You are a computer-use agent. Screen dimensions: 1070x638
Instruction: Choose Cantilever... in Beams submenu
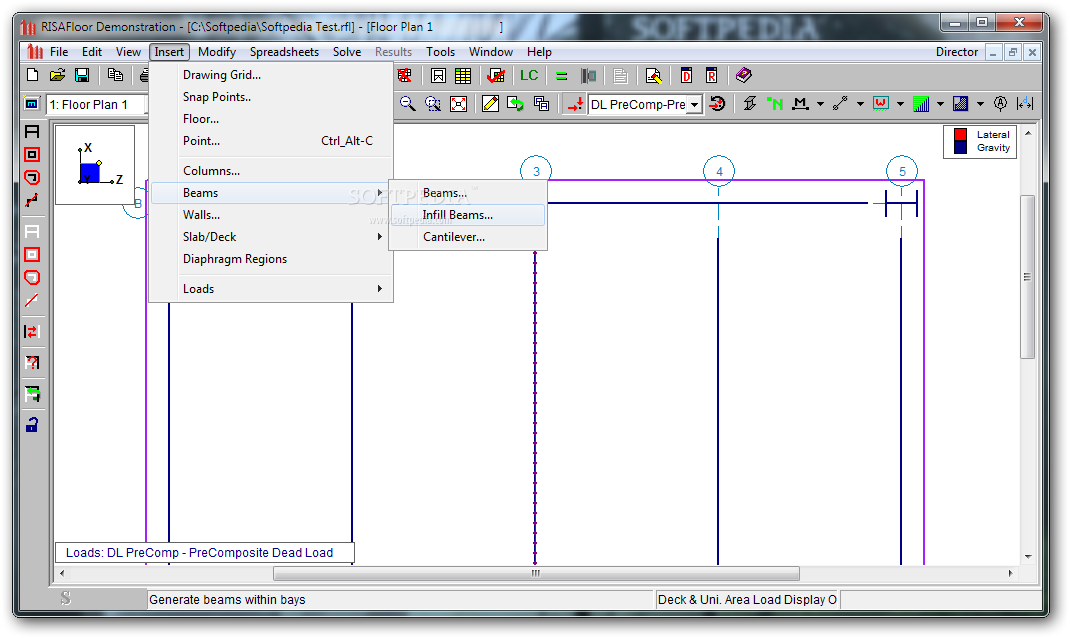468,237
